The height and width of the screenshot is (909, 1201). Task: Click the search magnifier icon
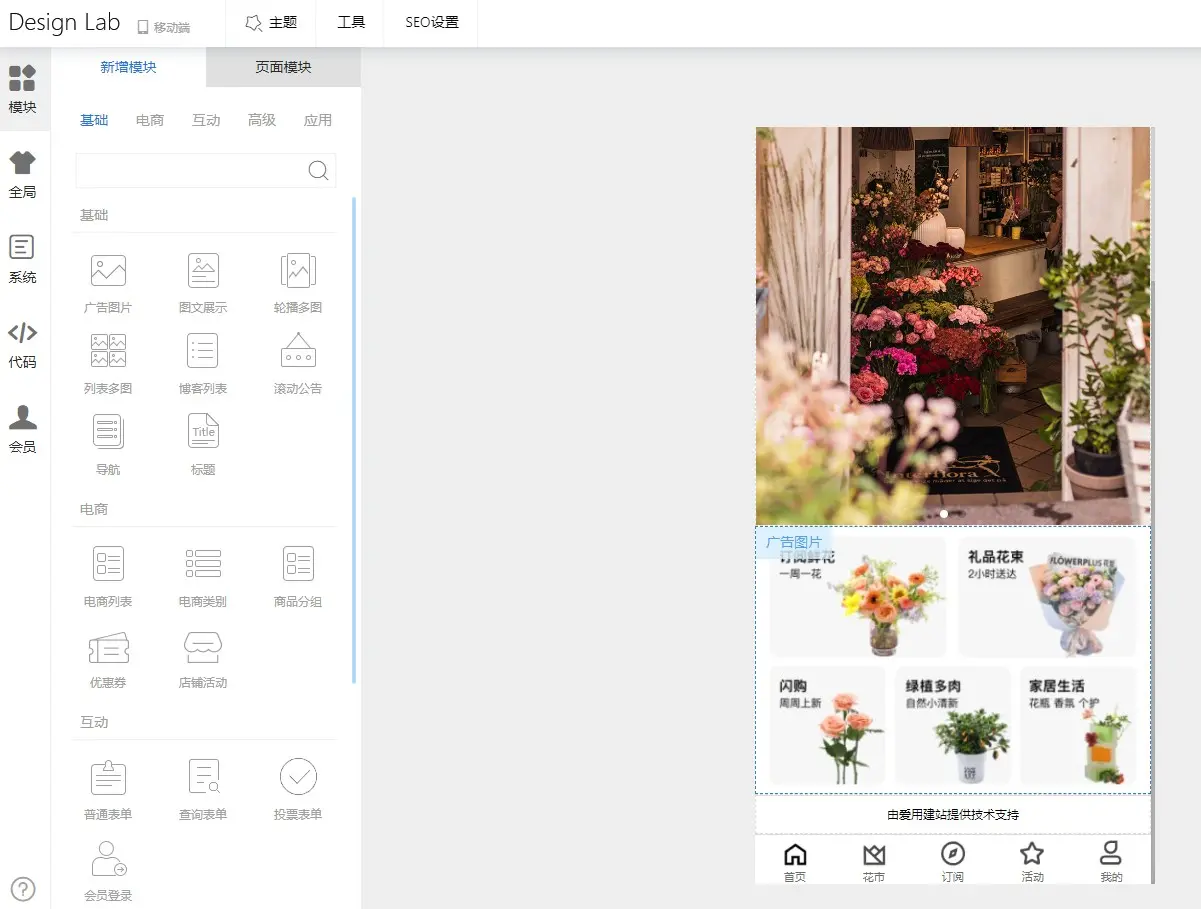click(318, 170)
